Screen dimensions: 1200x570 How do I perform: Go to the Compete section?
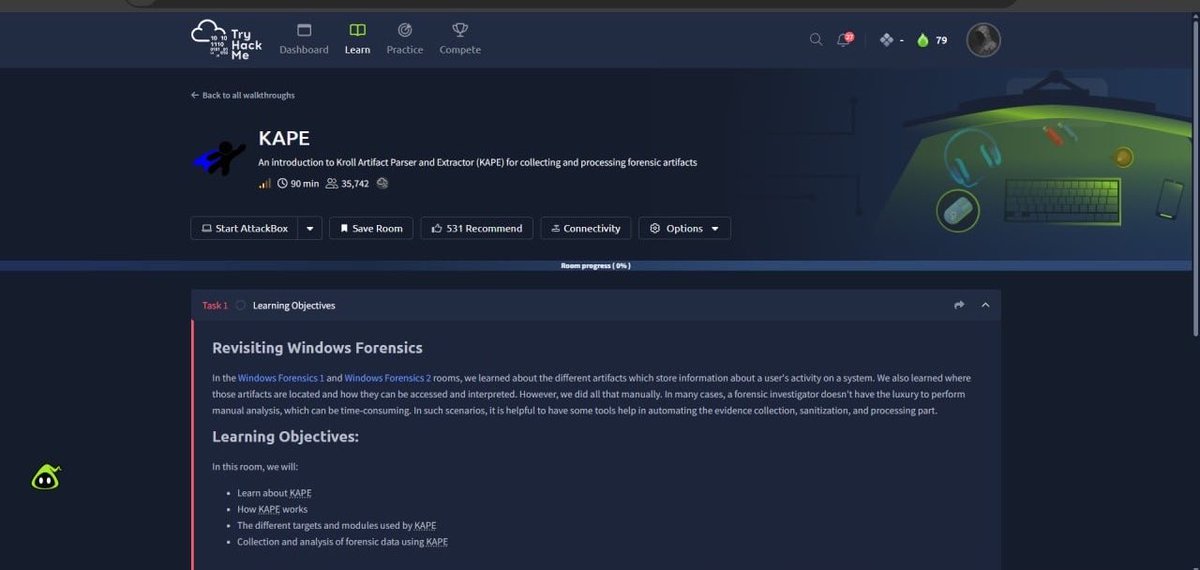click(x=460, y=39)
